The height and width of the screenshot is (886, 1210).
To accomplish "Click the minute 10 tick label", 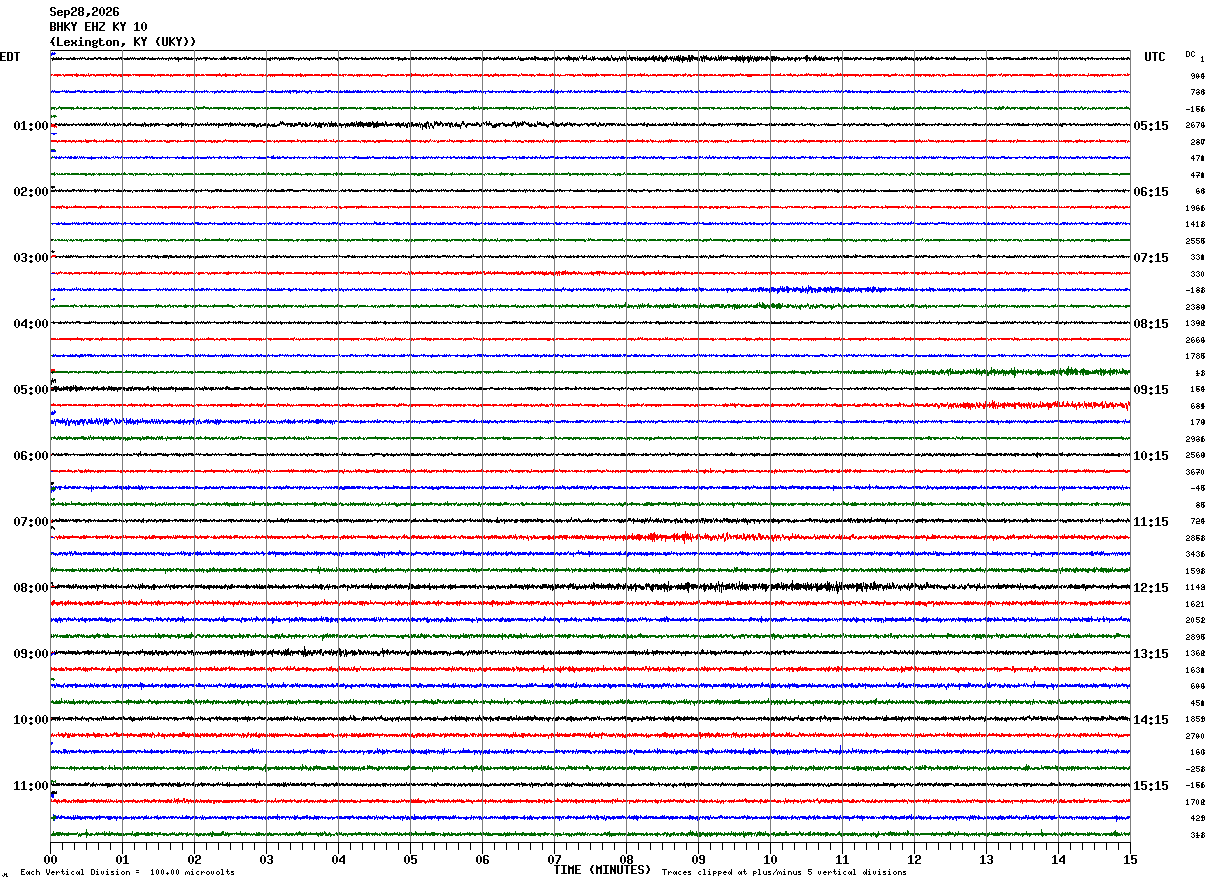I will click(770, 859).
